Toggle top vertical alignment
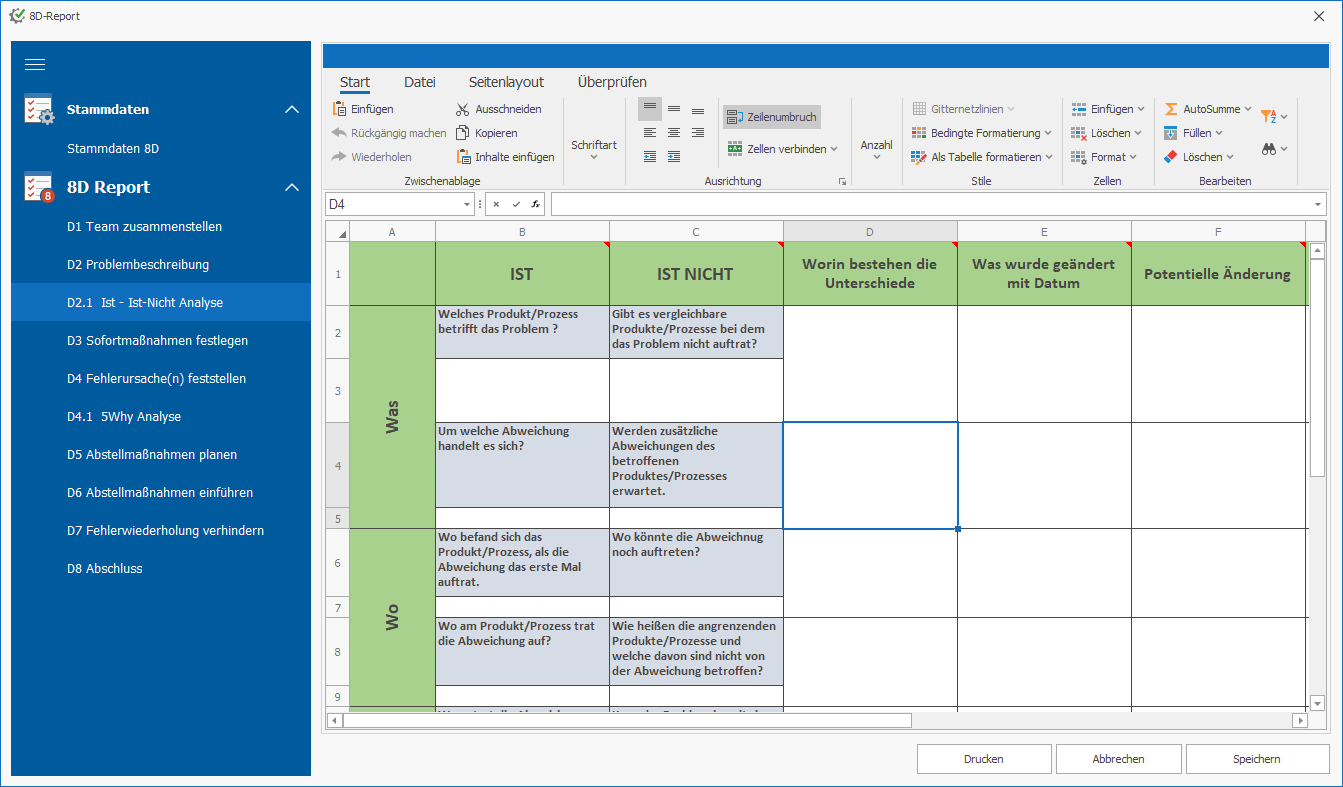The width and height of the screenshot is (1343, 787). (x=650, y=108)
